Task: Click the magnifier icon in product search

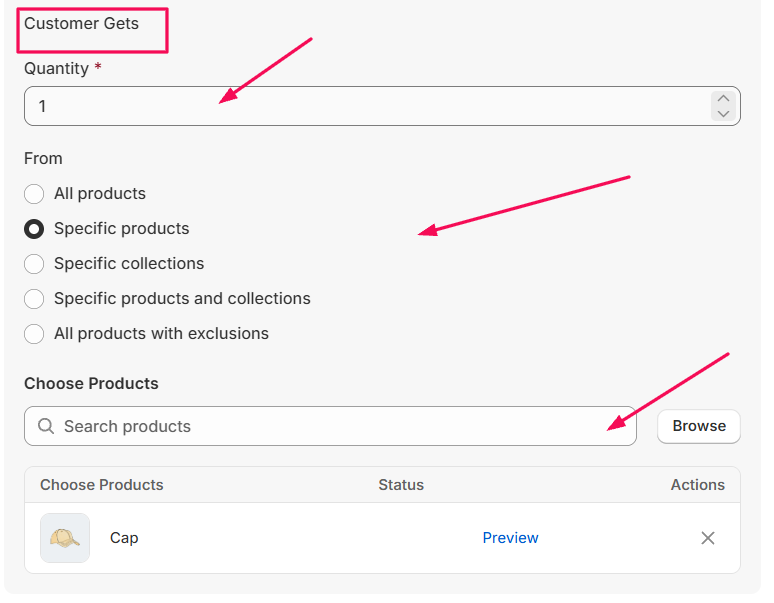Action: tap(46, 426)
